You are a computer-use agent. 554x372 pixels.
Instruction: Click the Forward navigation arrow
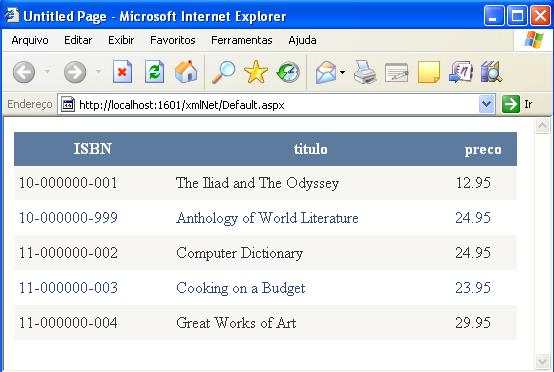[75, 72]
